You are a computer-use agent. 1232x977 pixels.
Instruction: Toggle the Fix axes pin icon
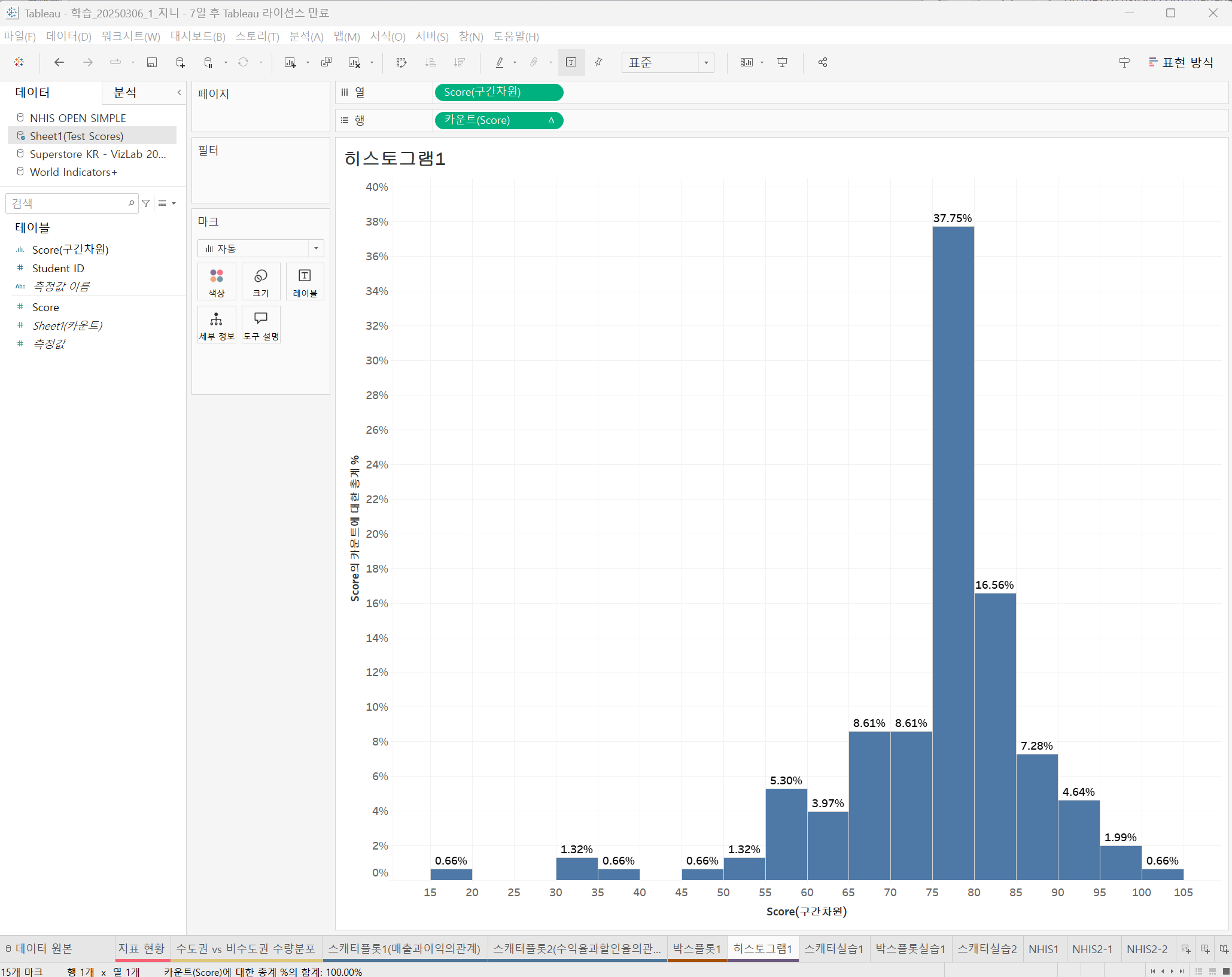pos(598,62)
